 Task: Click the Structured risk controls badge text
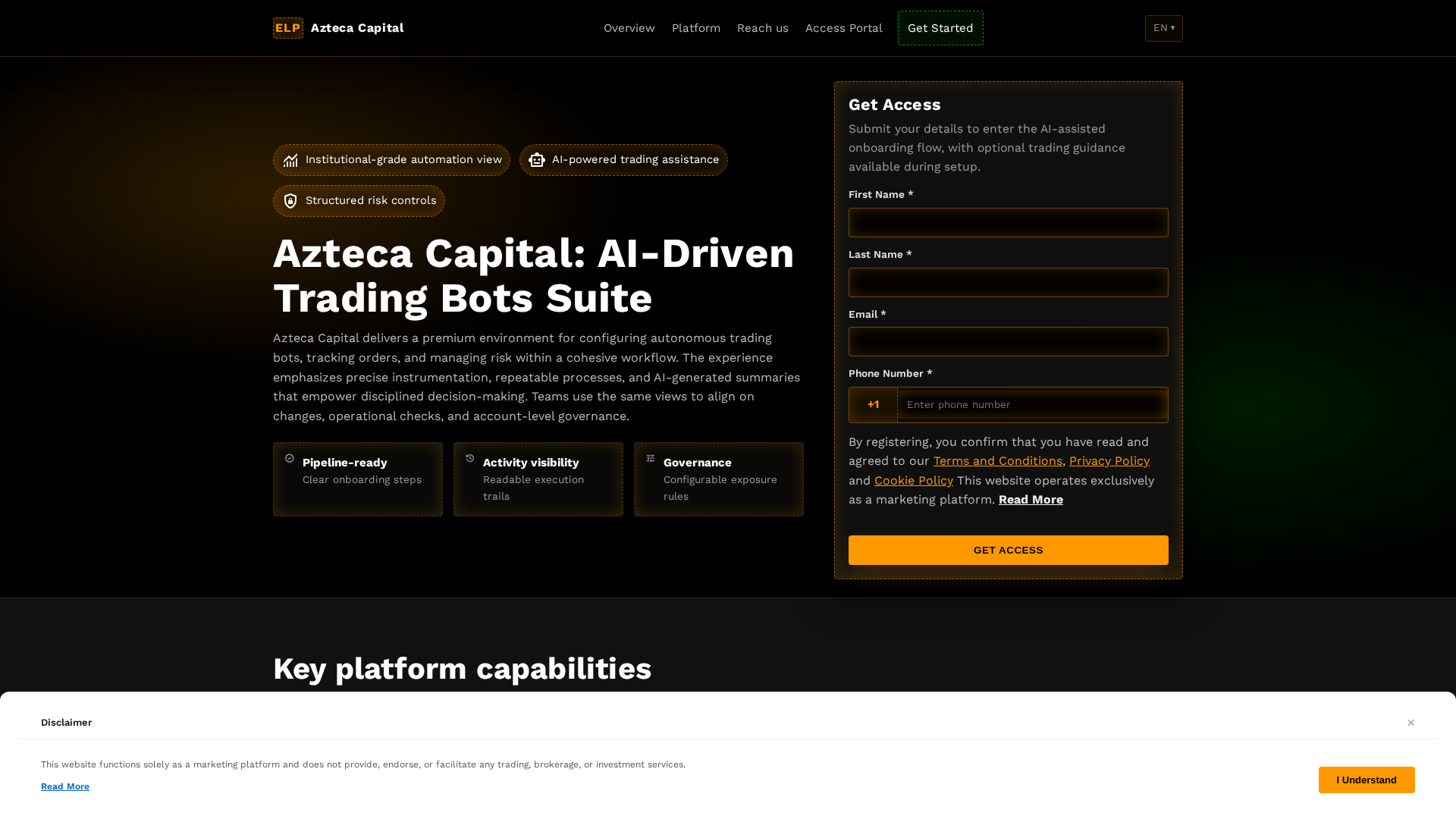[371, 201]
